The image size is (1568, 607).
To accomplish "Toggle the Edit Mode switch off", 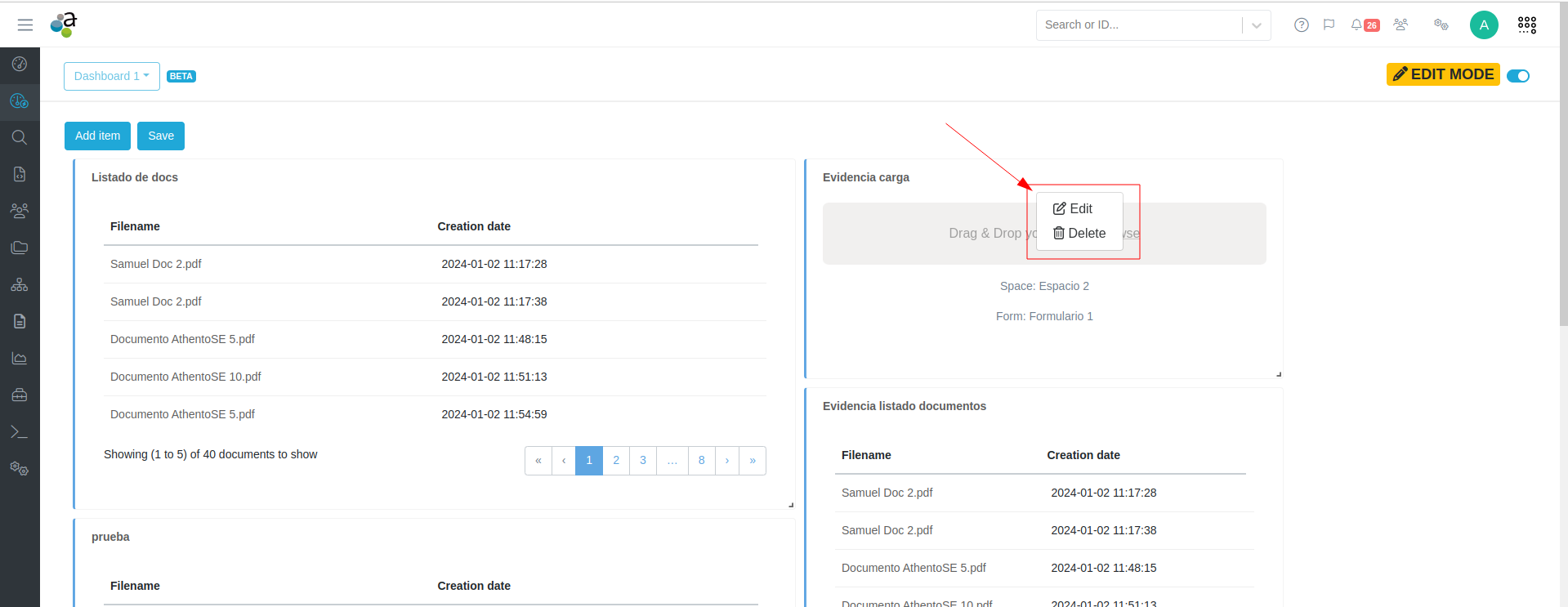I will point(1517,76).
